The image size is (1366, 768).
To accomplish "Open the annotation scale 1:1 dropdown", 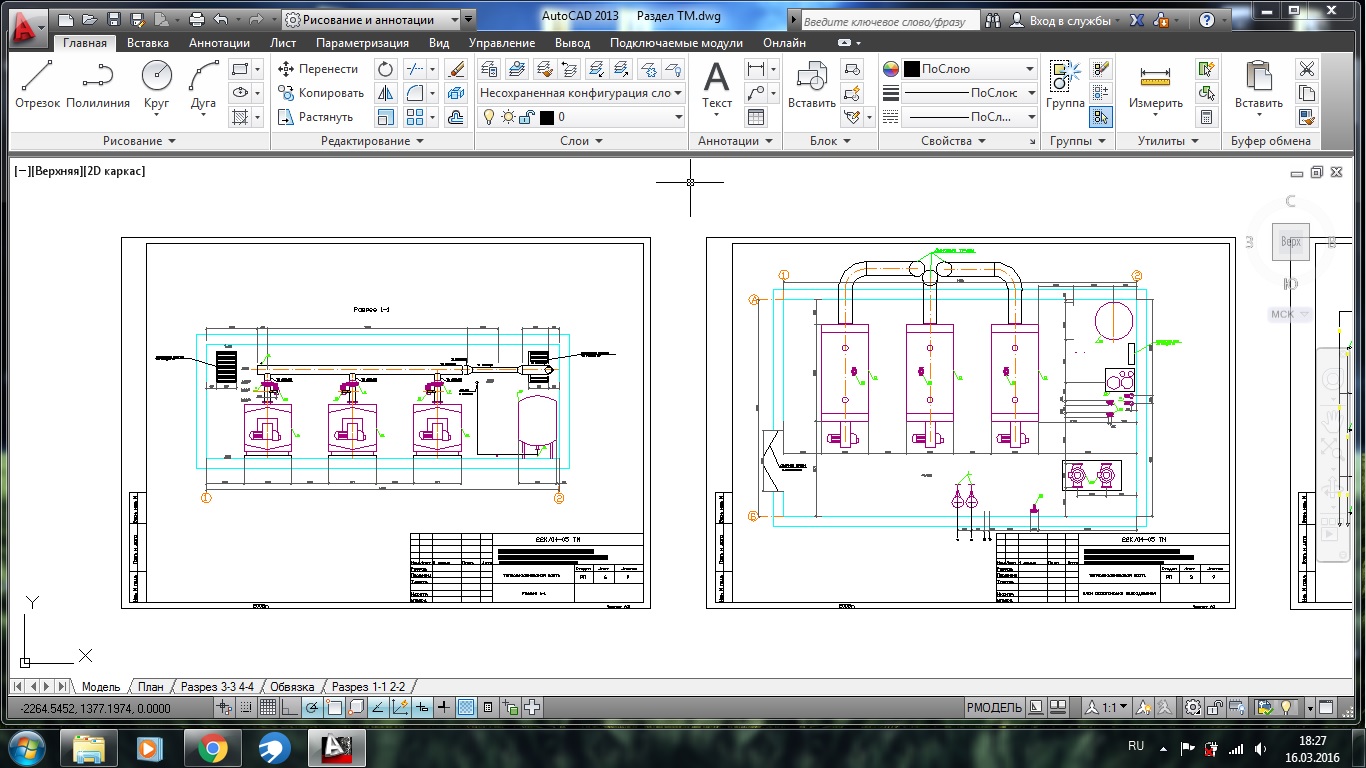I will pyautogui.click(x=1109, y=708).
